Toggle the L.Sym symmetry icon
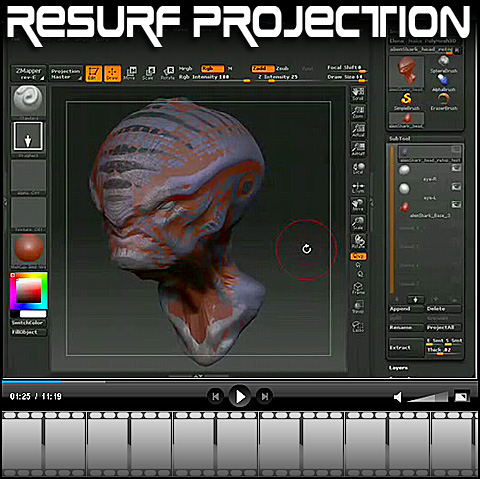This screenshot has height=479, width=480. pyautogui.click(x=358, y=188)
